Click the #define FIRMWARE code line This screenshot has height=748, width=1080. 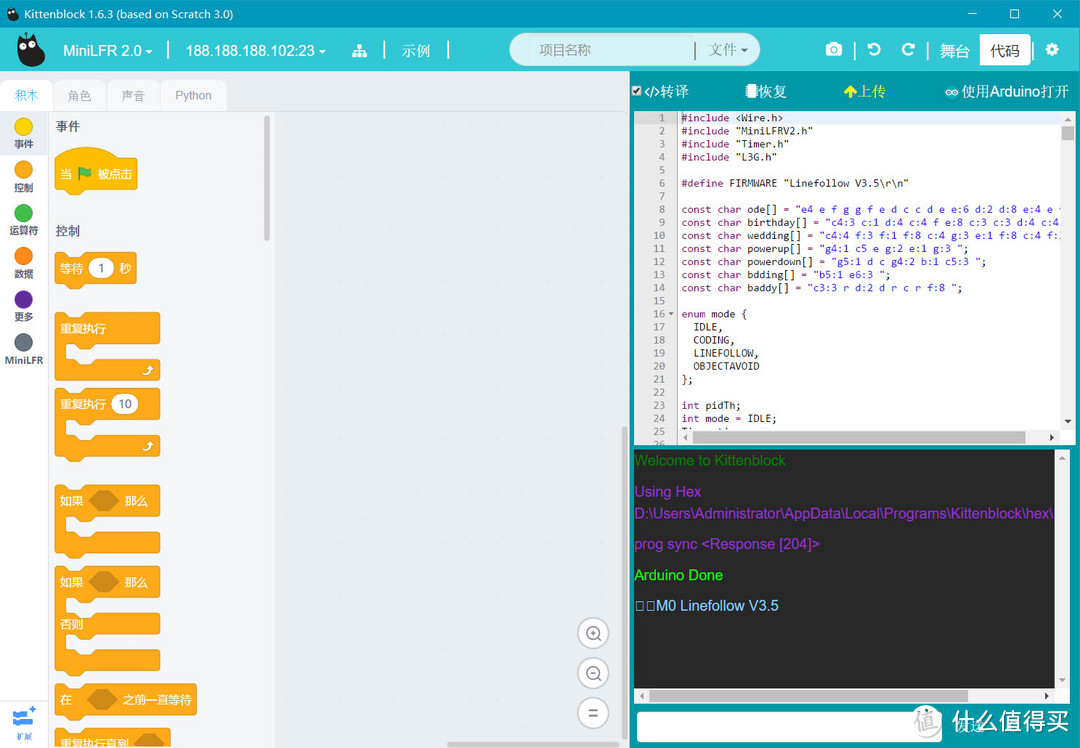[795, 183]
